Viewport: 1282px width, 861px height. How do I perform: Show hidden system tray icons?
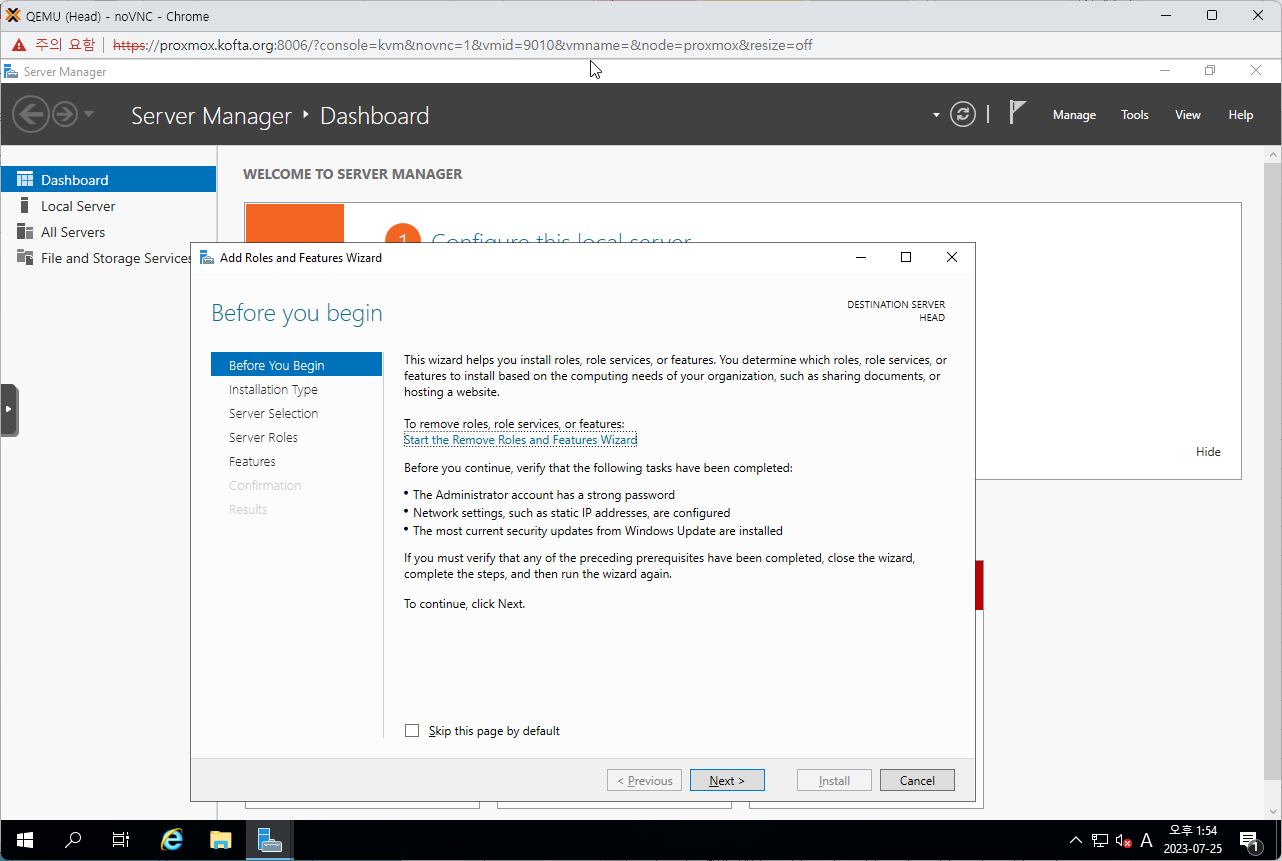click(1075, 840)
